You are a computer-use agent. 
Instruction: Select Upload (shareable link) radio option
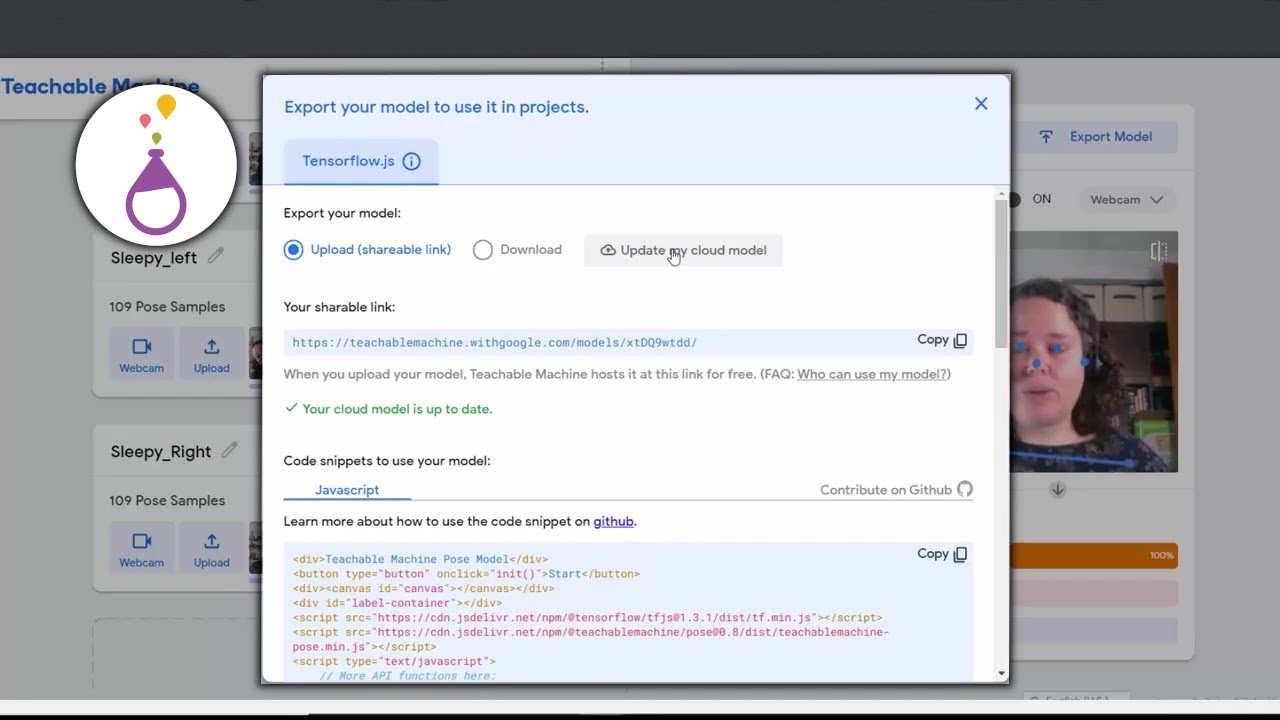pos(367,250)
